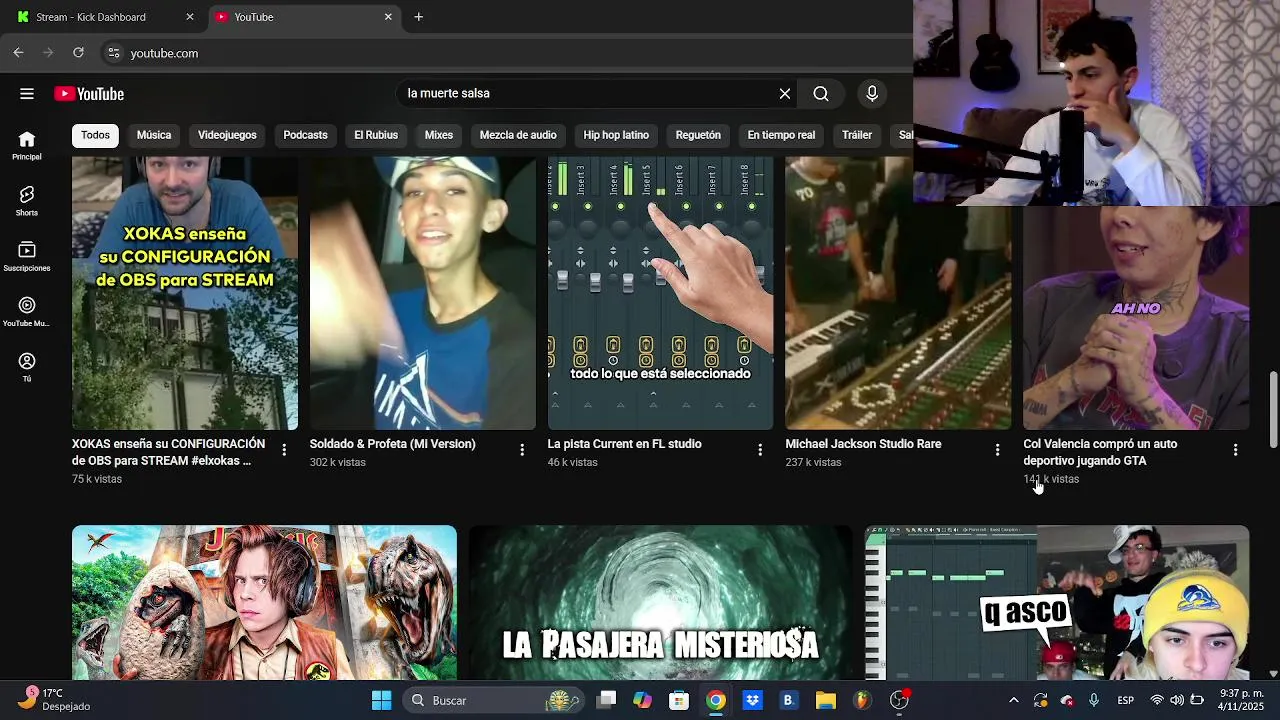
Task: Open the ESP language indicator in tray
Action: click(1126, 700)
